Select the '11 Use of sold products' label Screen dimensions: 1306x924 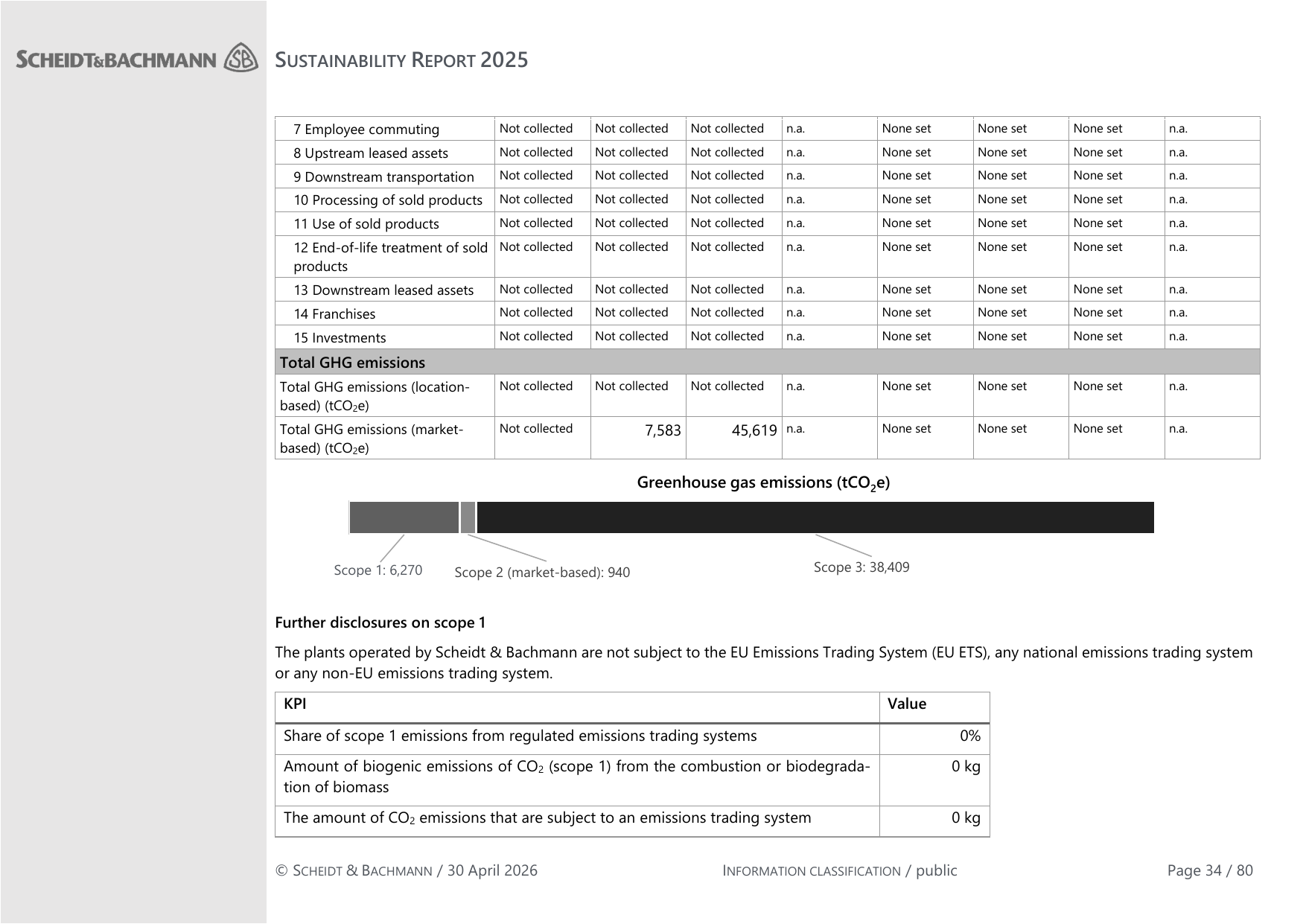click(366, 224)
